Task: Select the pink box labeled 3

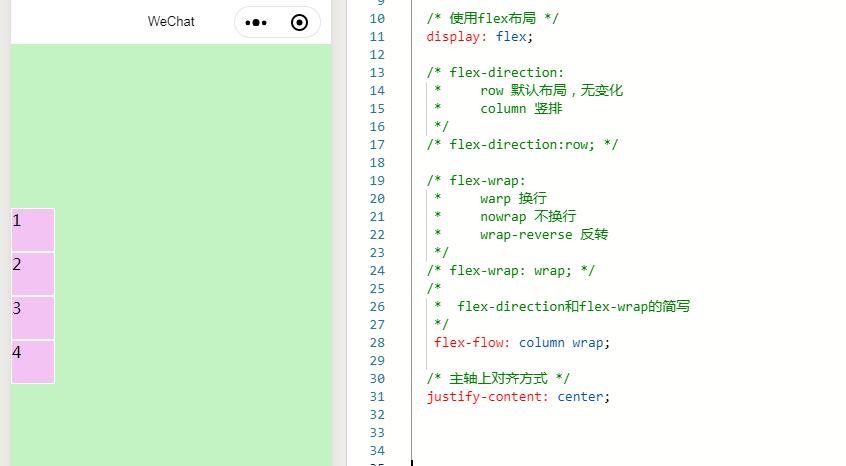Action: tap(33, 318)
